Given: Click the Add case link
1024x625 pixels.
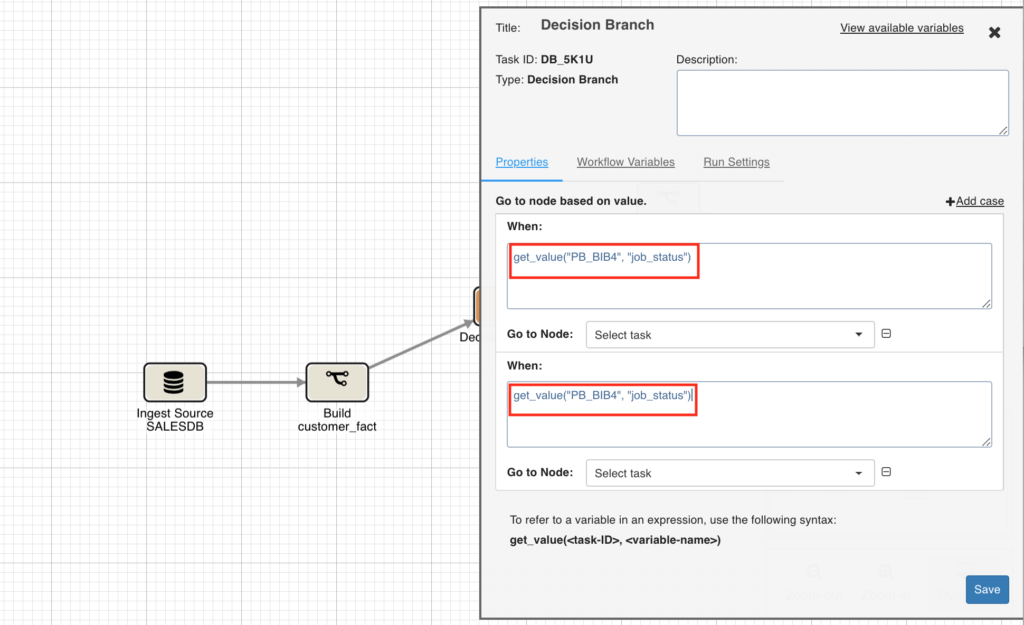Looking at the screenshot, I should pos(979,201).
